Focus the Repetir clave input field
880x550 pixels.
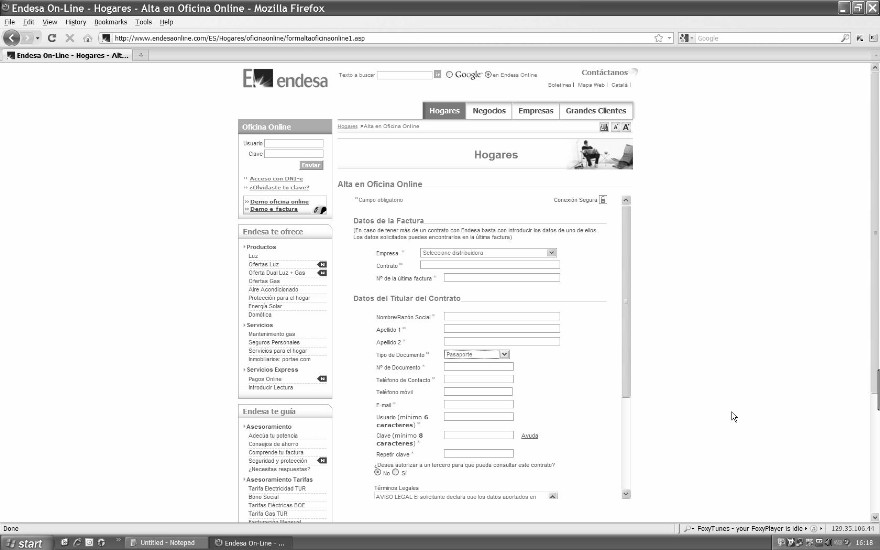coord(479,453)
